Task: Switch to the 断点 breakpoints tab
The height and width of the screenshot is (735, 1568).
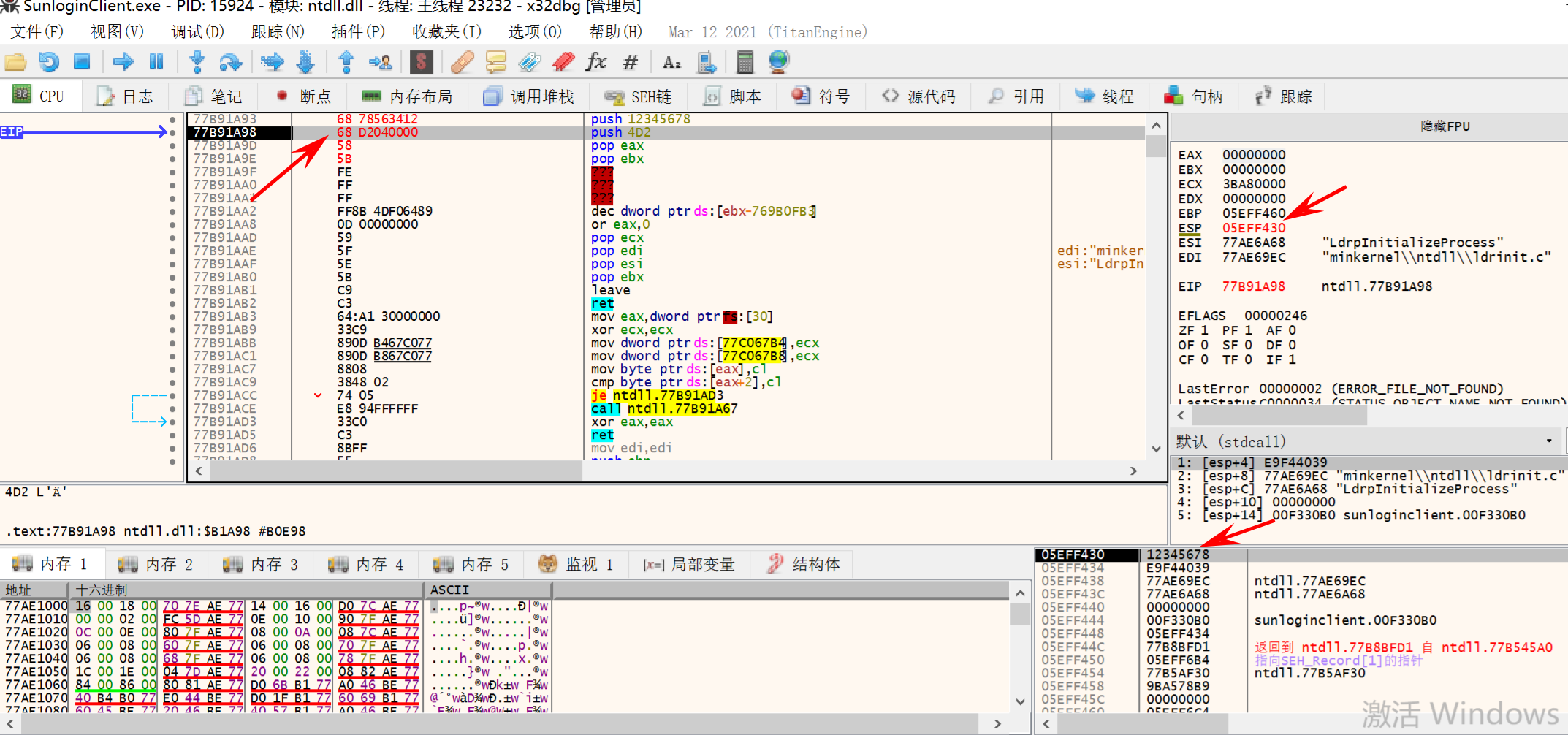Action: [303, 96]
